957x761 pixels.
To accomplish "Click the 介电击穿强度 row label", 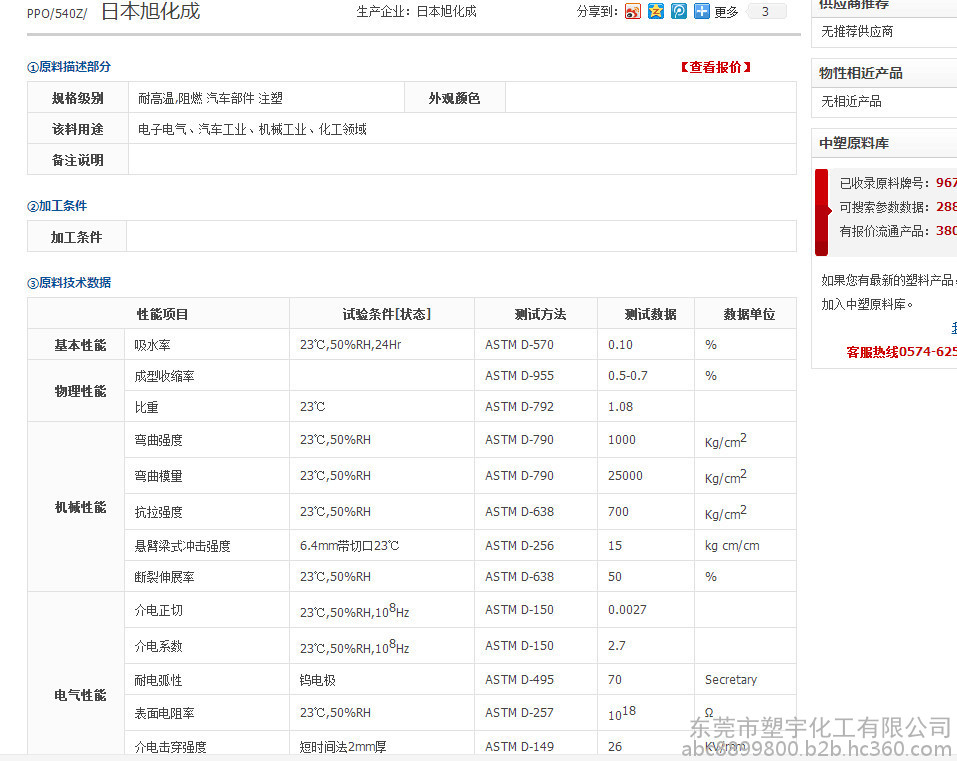I will [x=170, y=747].
